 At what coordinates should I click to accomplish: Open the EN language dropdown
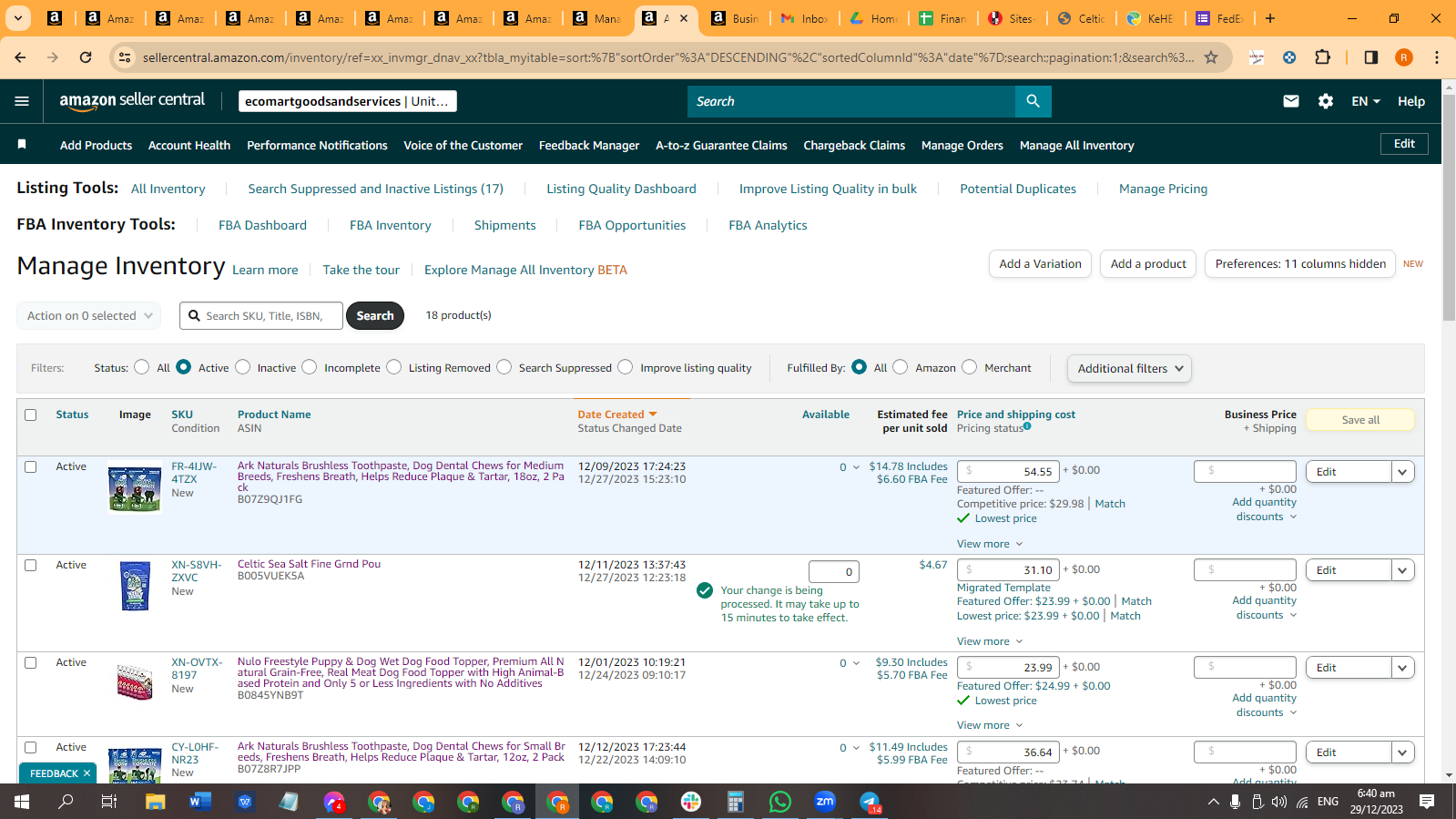pos(1366,101)
